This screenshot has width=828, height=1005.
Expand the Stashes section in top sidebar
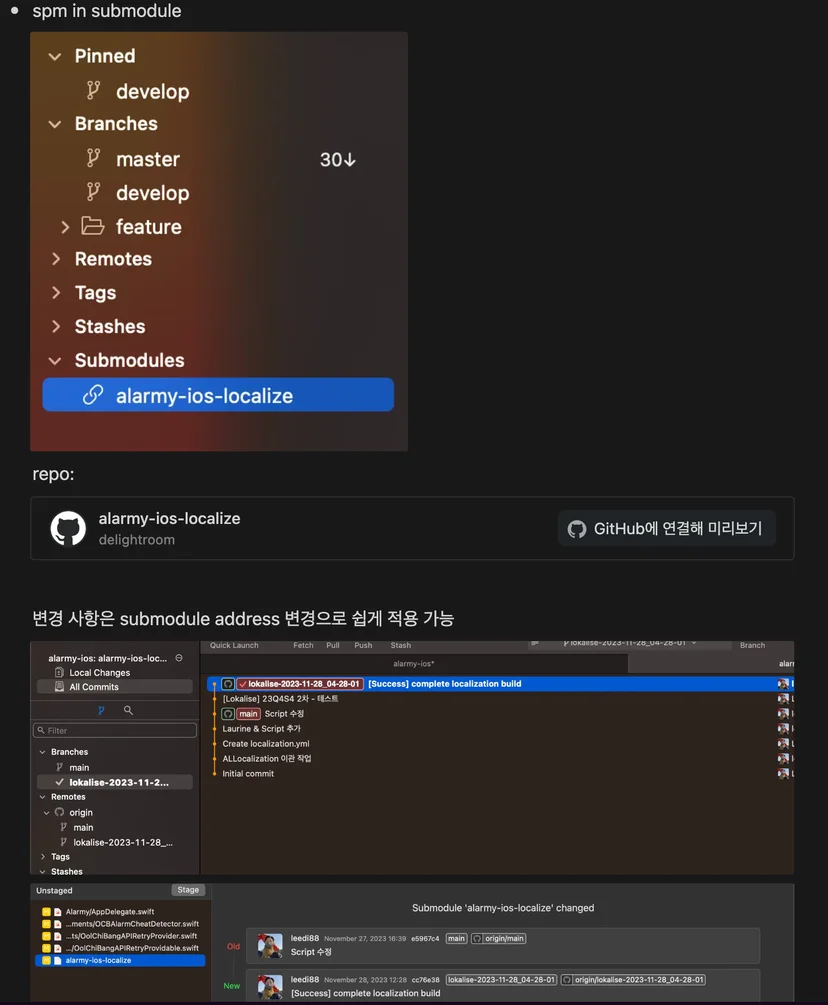click(x=56, y=326)
